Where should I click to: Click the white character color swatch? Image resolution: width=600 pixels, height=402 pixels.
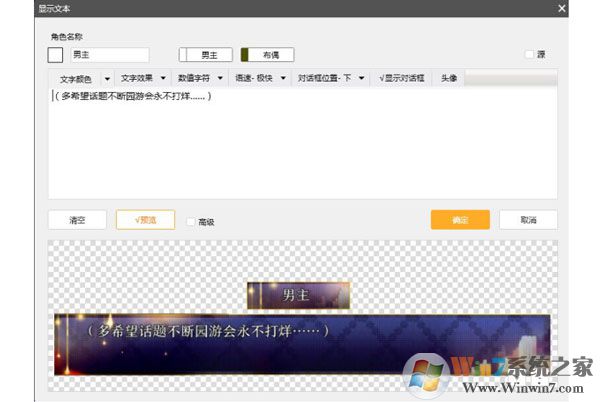tap(55, 55)
